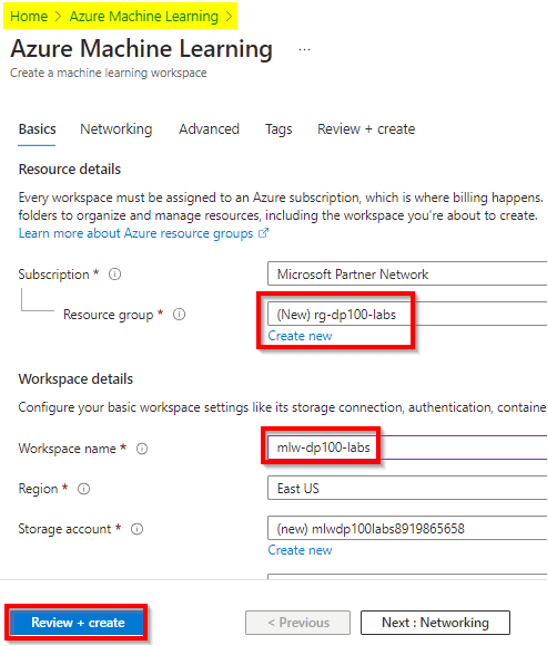Click the Workspace name field mlw-dp100-labs
The height and width of the screenshot is (646, 548).
click(x=407, y=447)
